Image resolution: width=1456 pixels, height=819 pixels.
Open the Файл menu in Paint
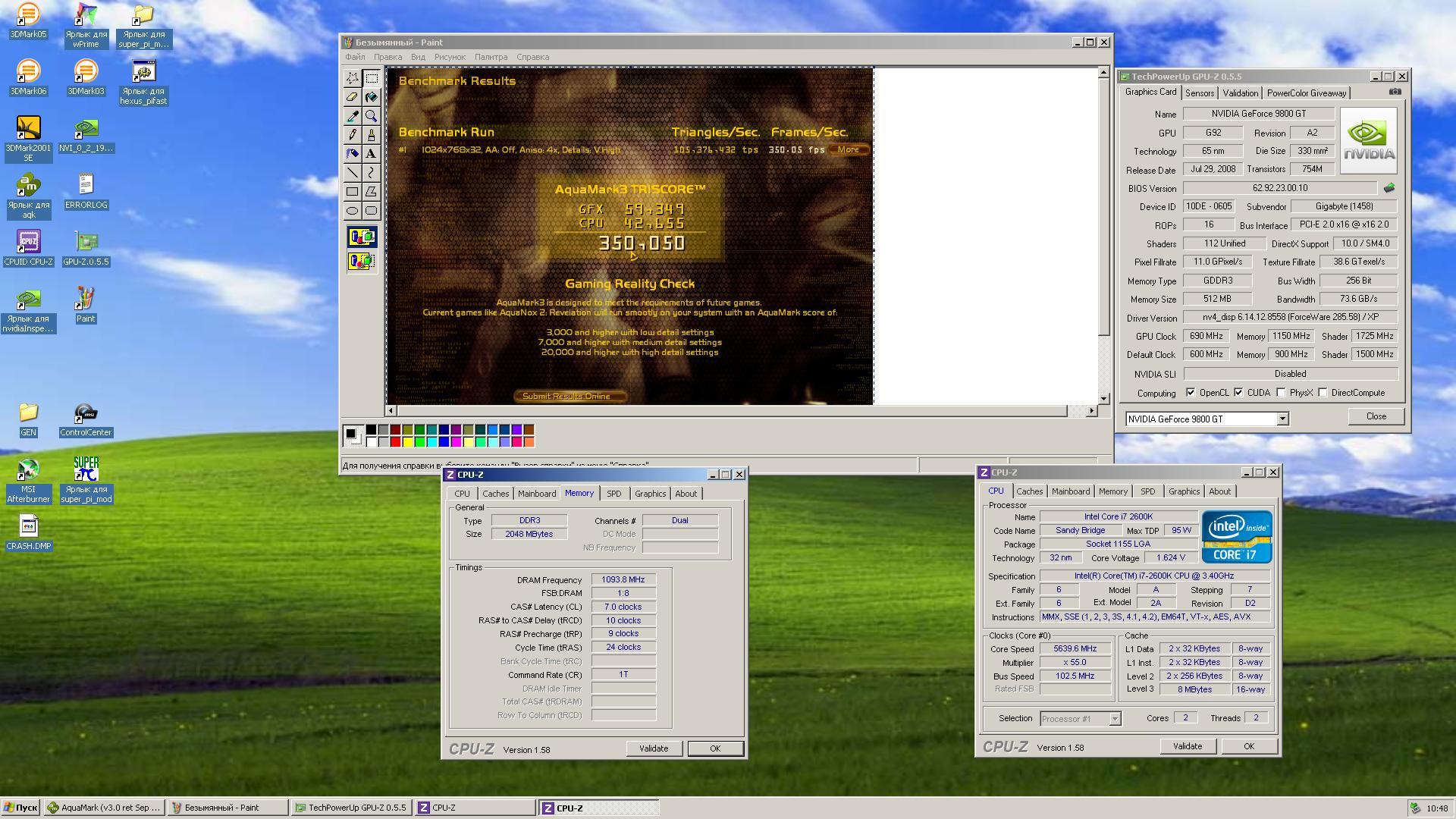coord(355,57)
